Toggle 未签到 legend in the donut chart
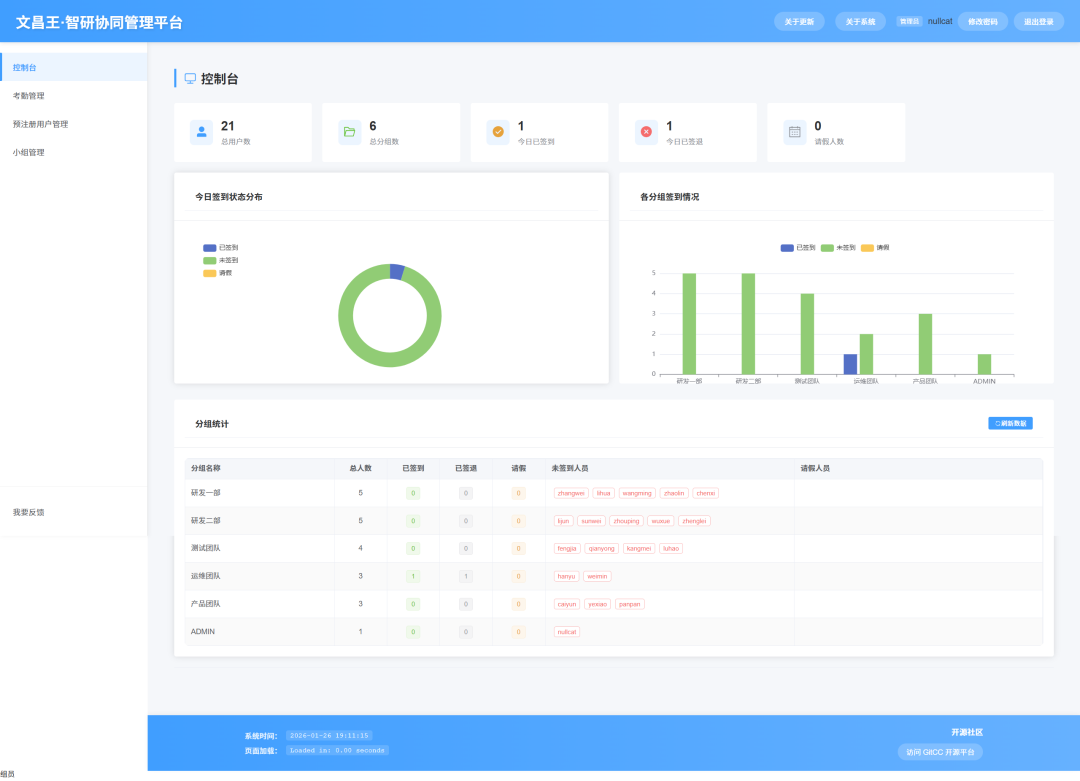The width and height of the screenshot is (1080, 781). coord(220,260)
